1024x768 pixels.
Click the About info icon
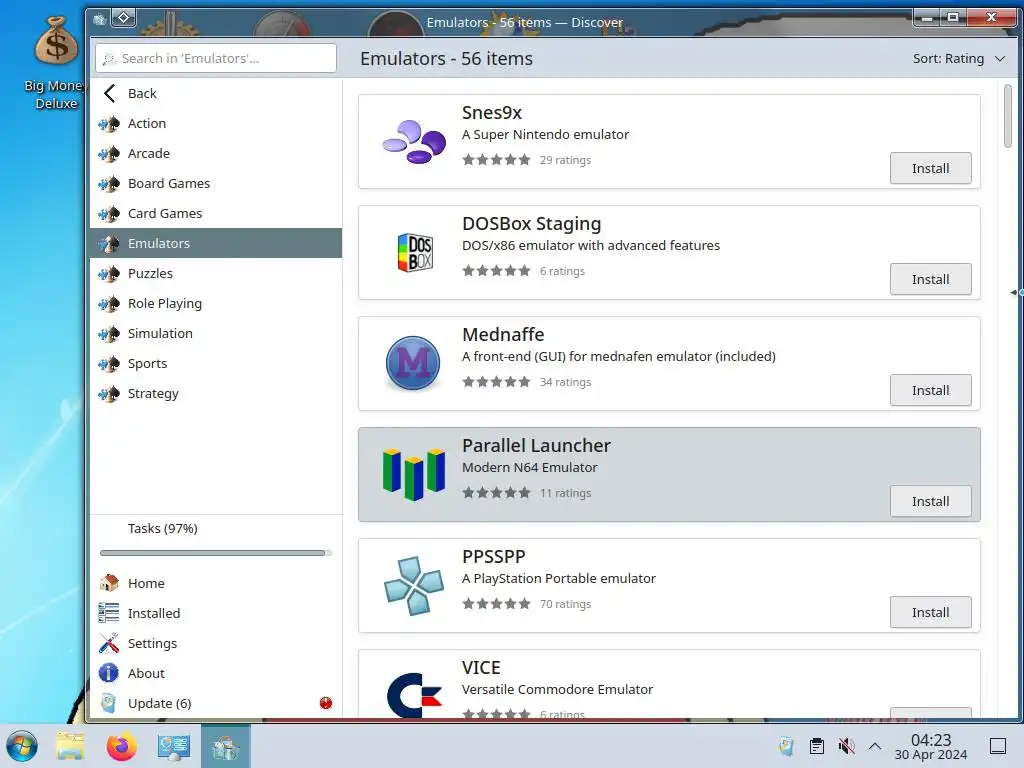click(x=108, y=673)
